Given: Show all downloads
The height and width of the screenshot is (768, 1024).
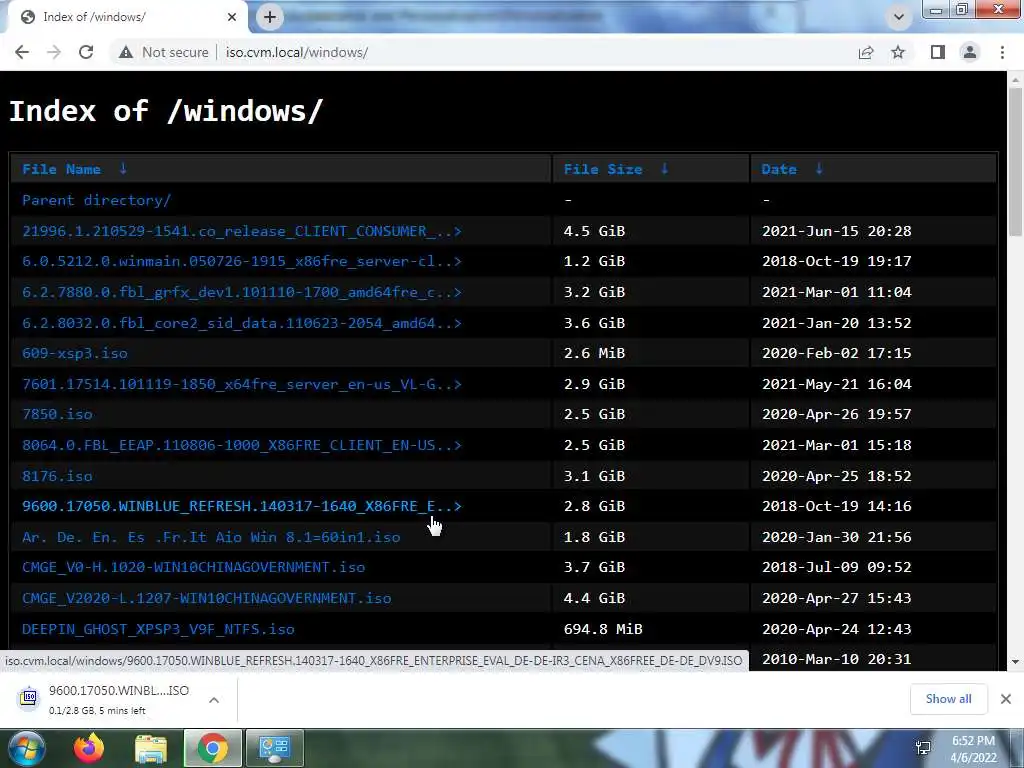Looking at the screenshot, I should tap(948, 699).
